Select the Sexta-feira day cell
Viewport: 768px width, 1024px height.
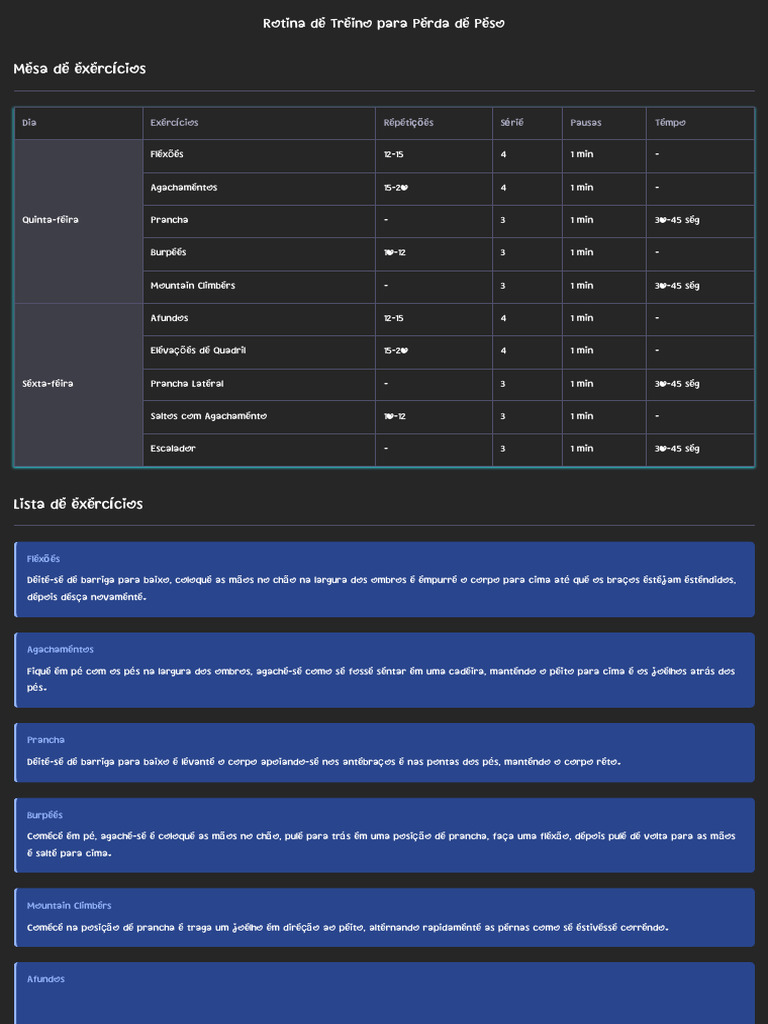(78, 384)
